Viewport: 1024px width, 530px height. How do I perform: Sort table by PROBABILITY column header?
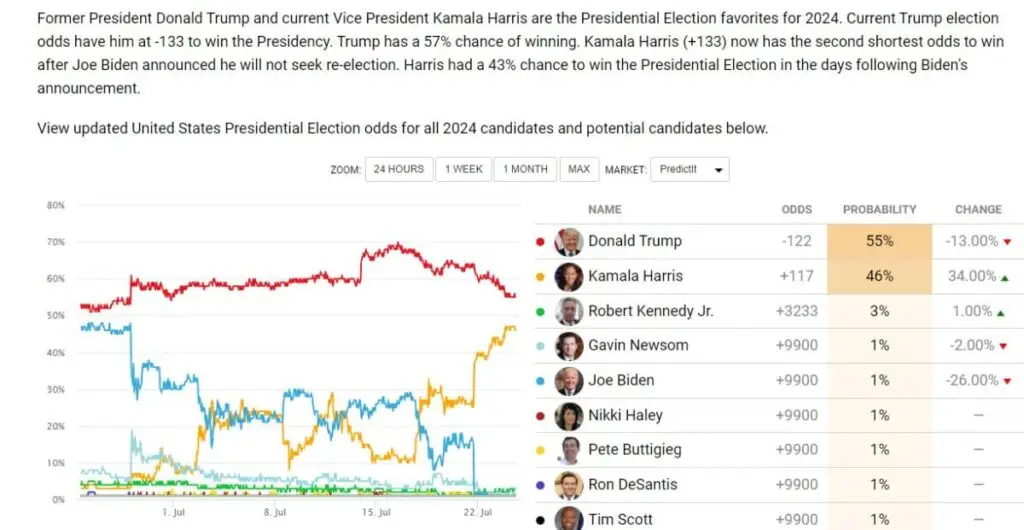[879, 210]
